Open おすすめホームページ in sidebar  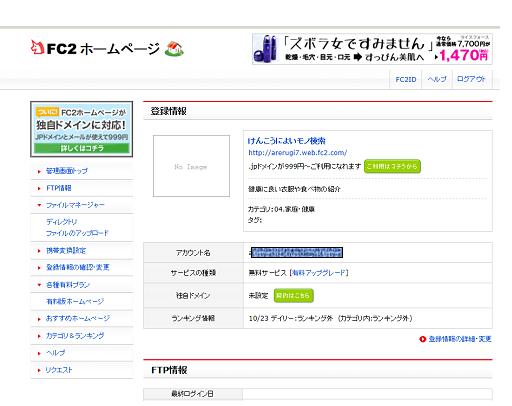(x=78, y=318)
